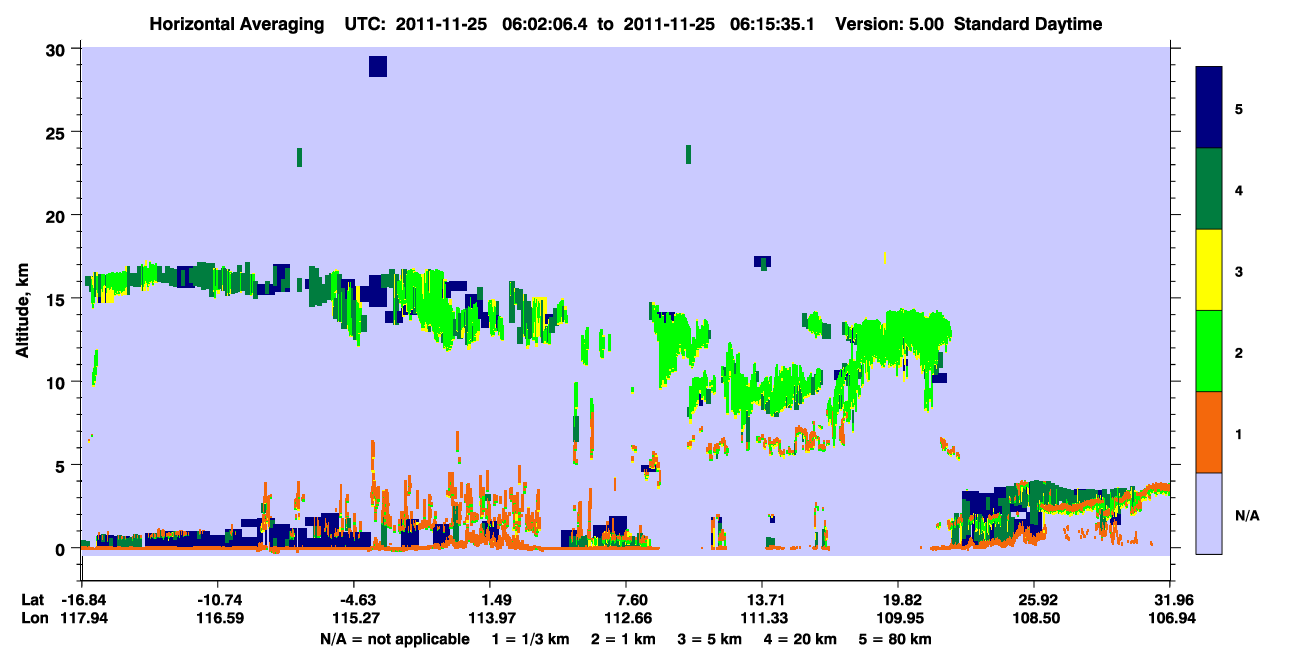Click the '3 = 5 km' legend note
This screenshot has height=667, width=1300.
point(710,639)
